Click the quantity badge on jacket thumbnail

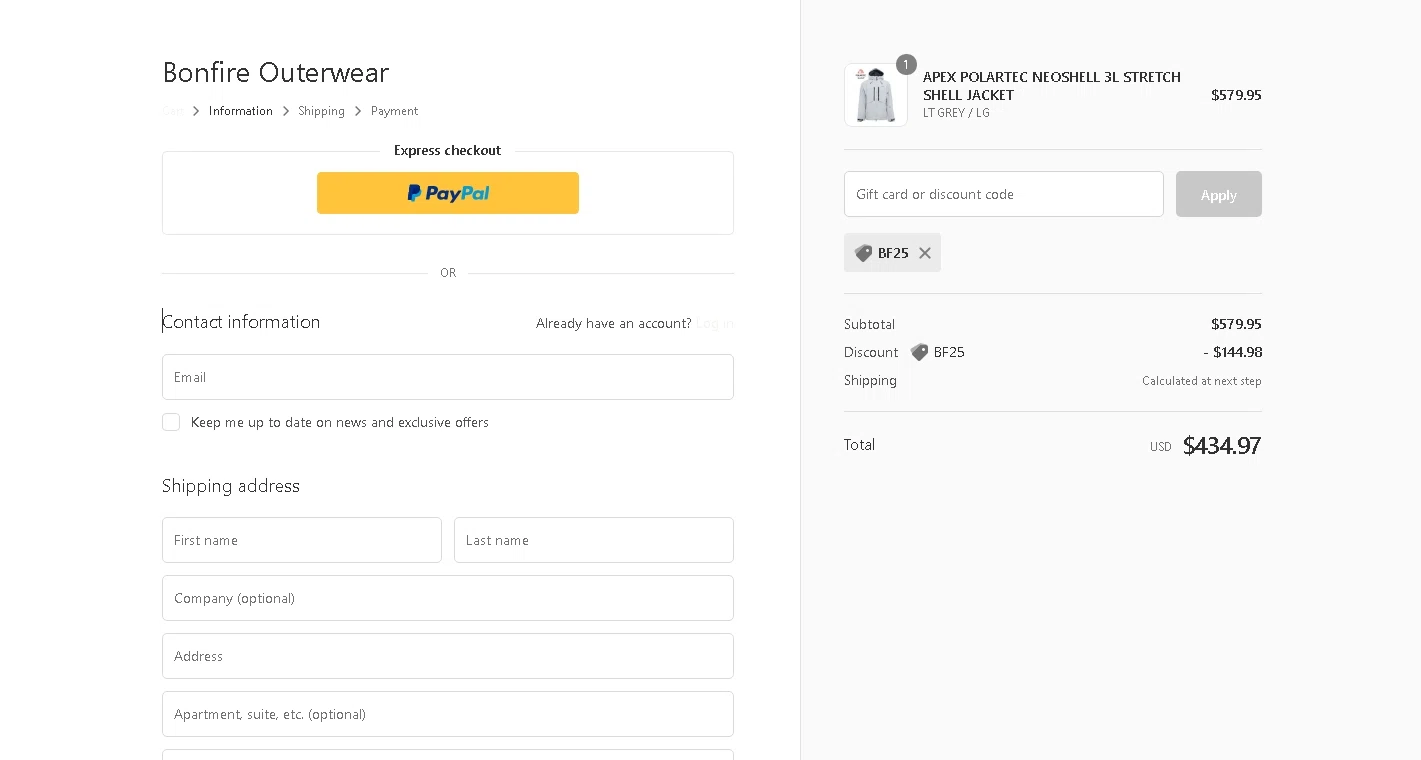906,65
